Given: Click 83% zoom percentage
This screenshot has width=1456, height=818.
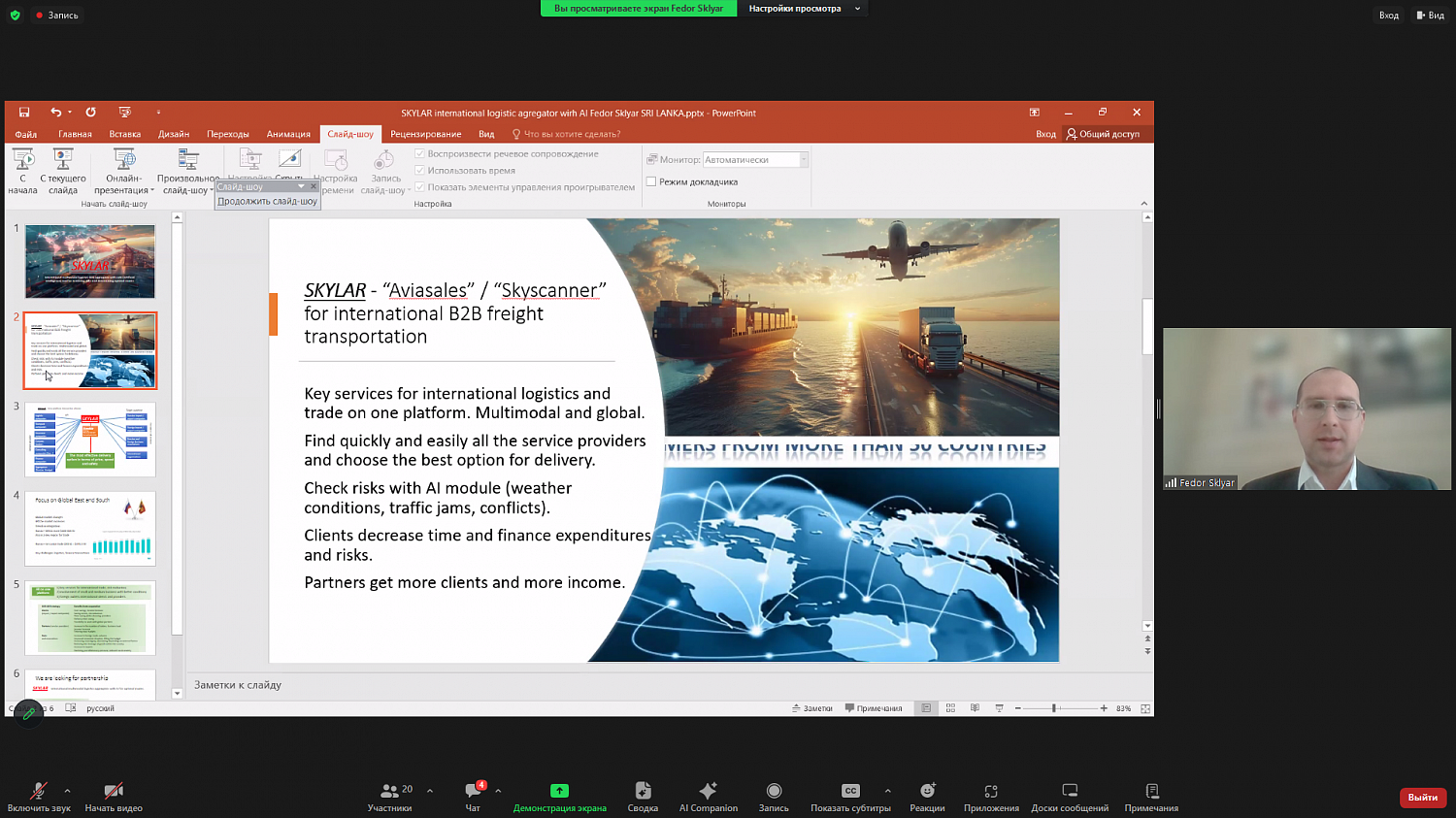Looking at the screenshot, I should (x=1123, y=708).
